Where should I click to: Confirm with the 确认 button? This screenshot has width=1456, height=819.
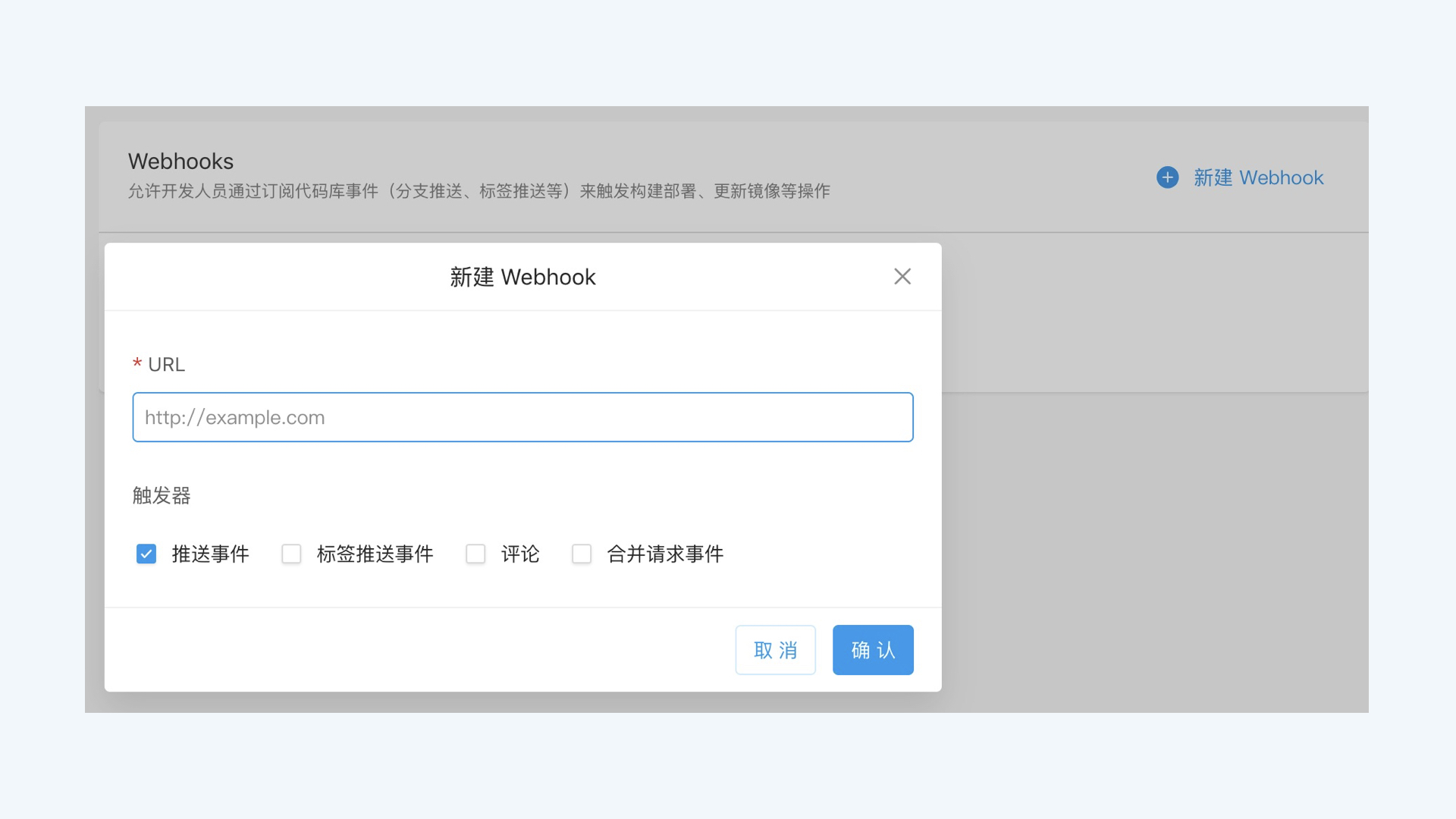coord(873,650)
